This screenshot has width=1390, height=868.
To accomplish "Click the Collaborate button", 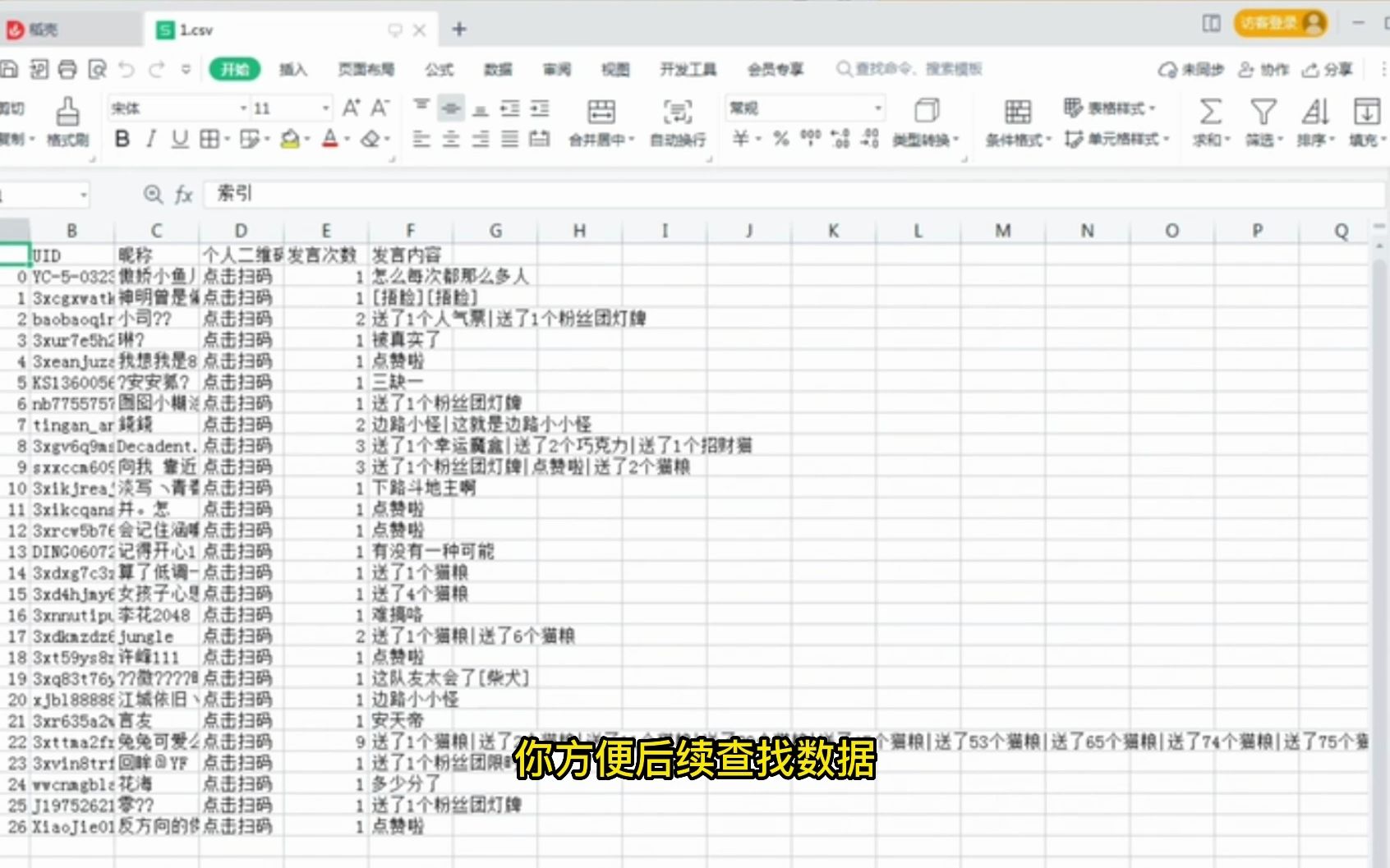I will [1264, 70].
